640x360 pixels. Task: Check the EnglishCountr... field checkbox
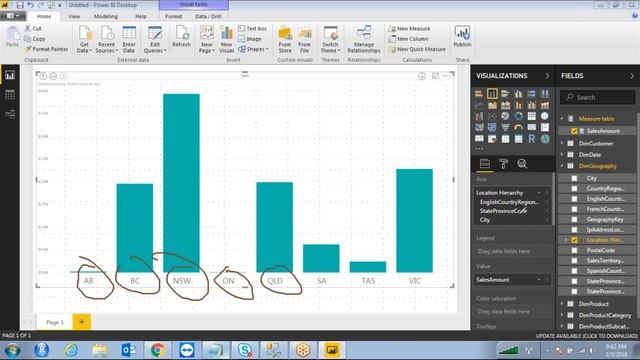[574, 199]
